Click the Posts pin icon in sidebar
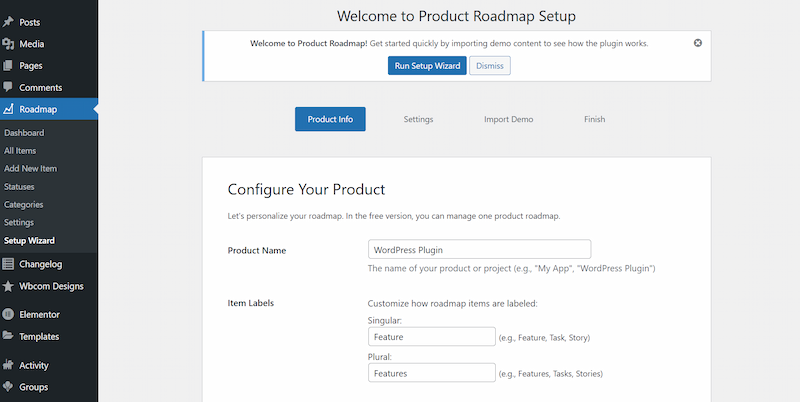The width and height of the screenshot is (800, 402). click(x=9, y=21)
